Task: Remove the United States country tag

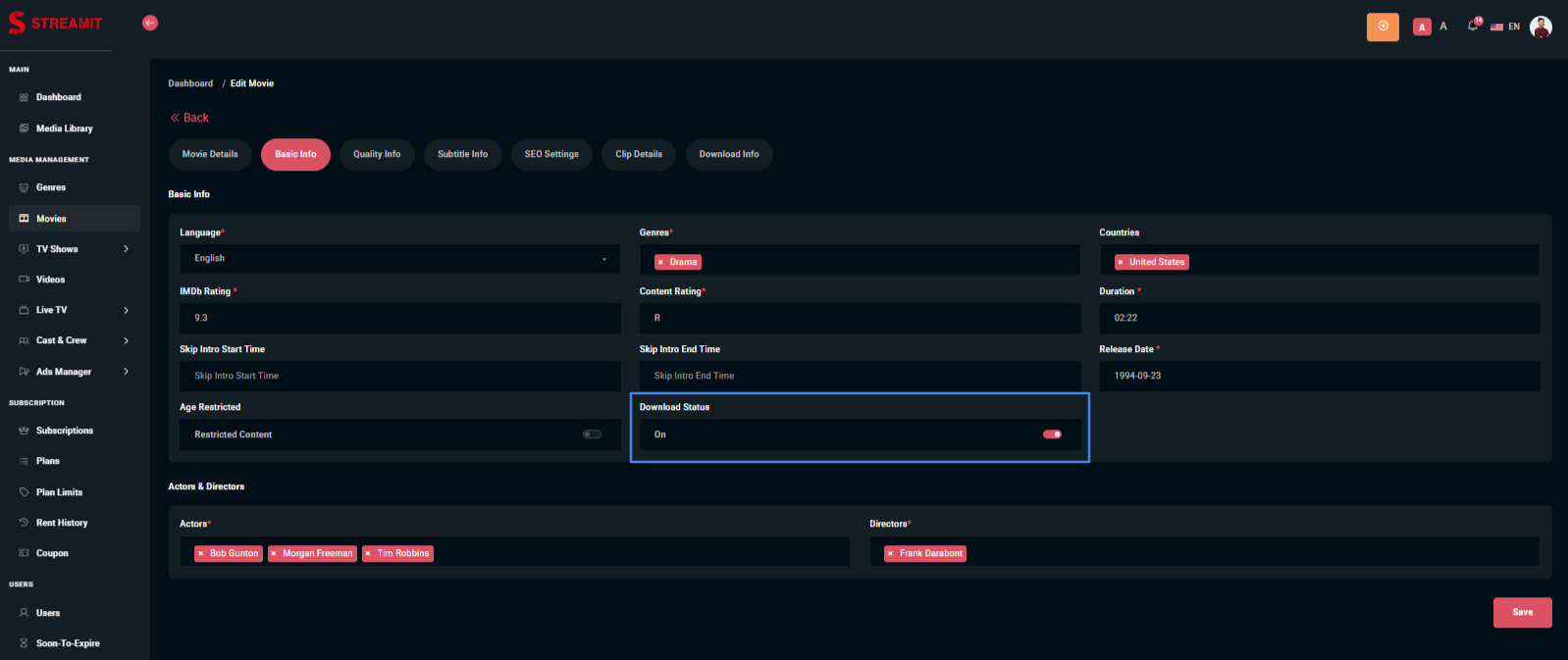Action: click(x=1121, y=263)
